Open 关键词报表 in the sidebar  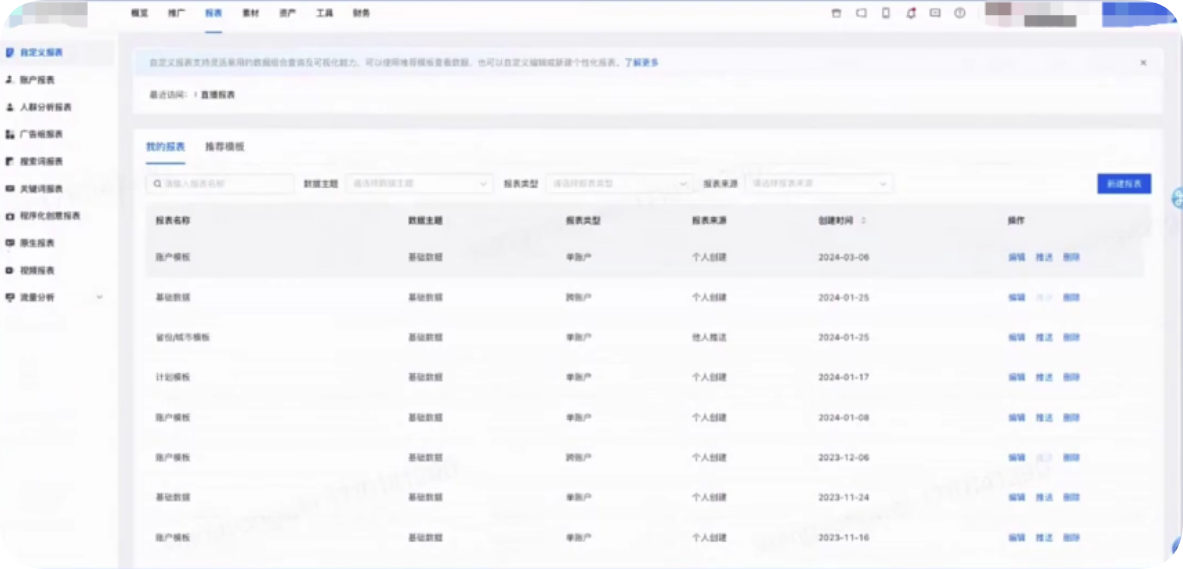click(x=41, y=189)
